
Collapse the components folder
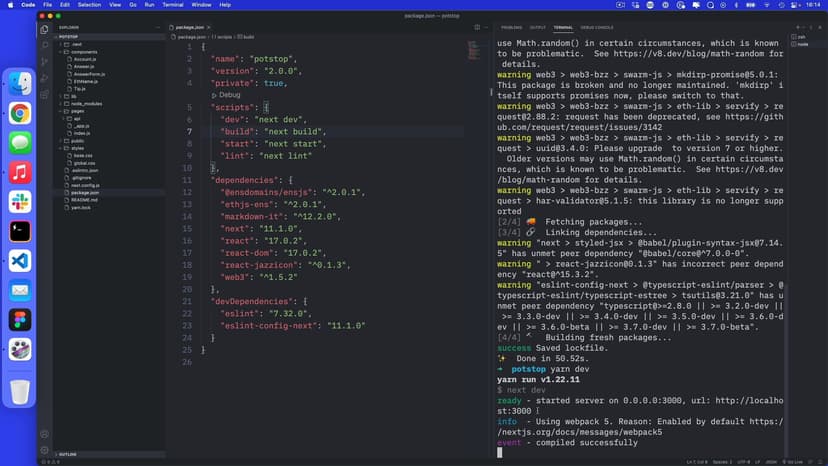[83, 52]
